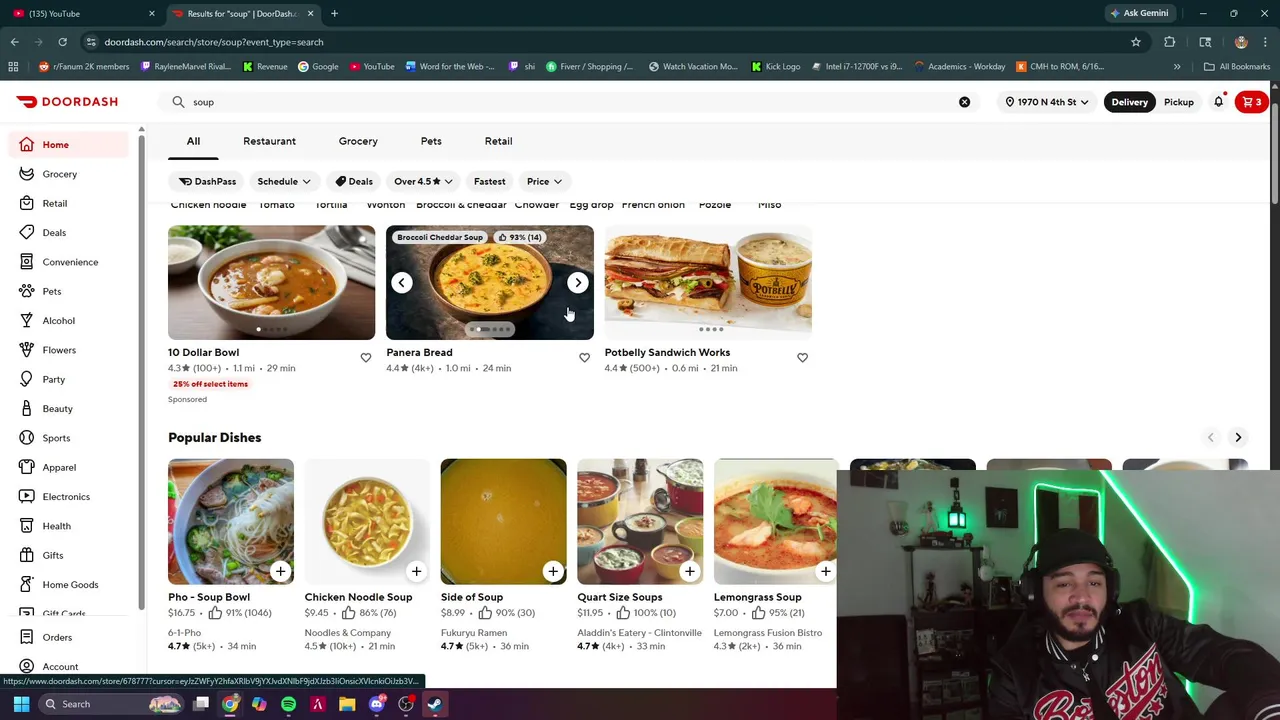Screen dimensions: 1280x720
Task: Advance Popular Dishes carousel to next
Action: click(1238, 437)
